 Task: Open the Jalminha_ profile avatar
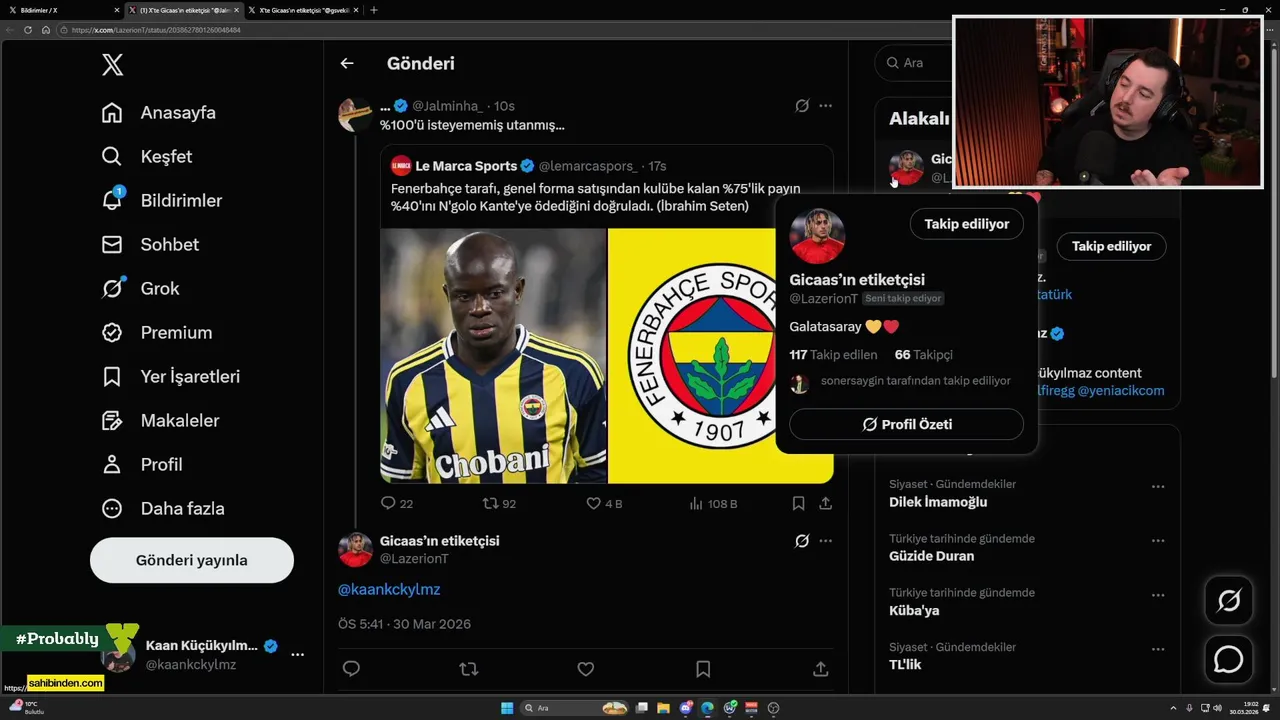355,115
